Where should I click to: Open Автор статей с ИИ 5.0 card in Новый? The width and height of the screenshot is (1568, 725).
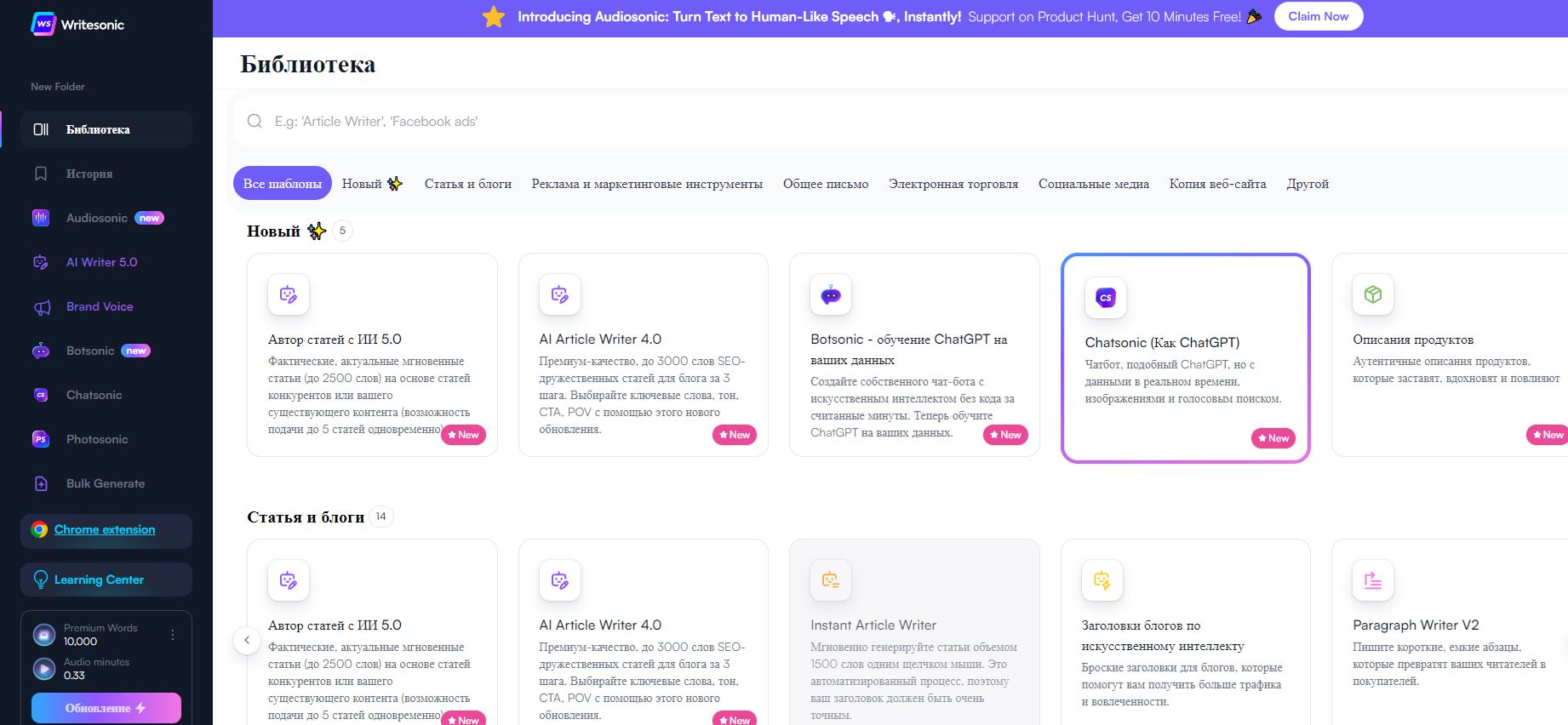click(372, 355)
